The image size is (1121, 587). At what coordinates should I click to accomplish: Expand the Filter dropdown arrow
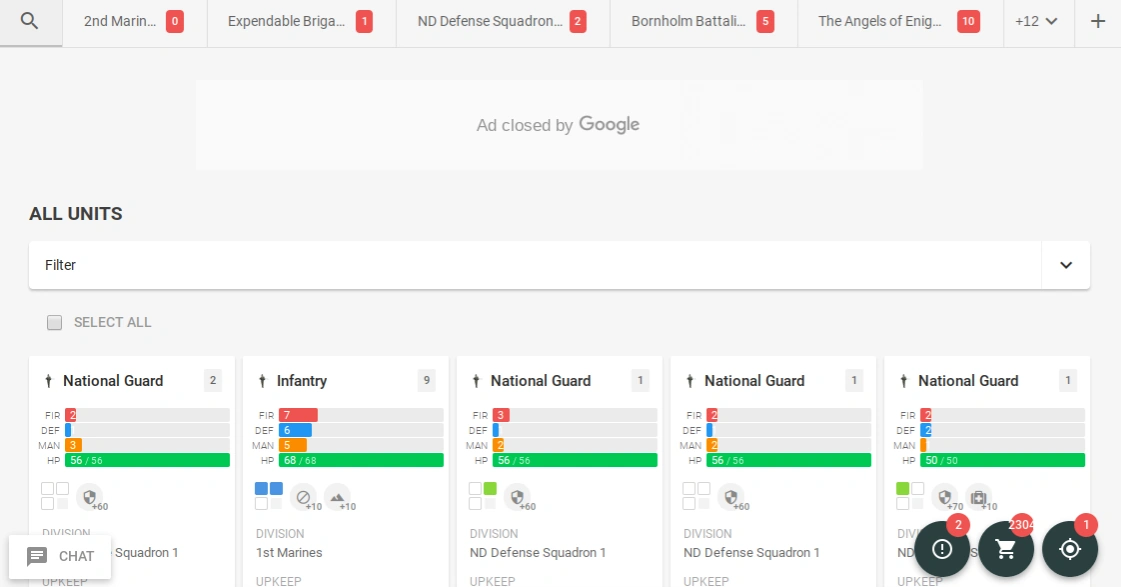[1066, 265]
